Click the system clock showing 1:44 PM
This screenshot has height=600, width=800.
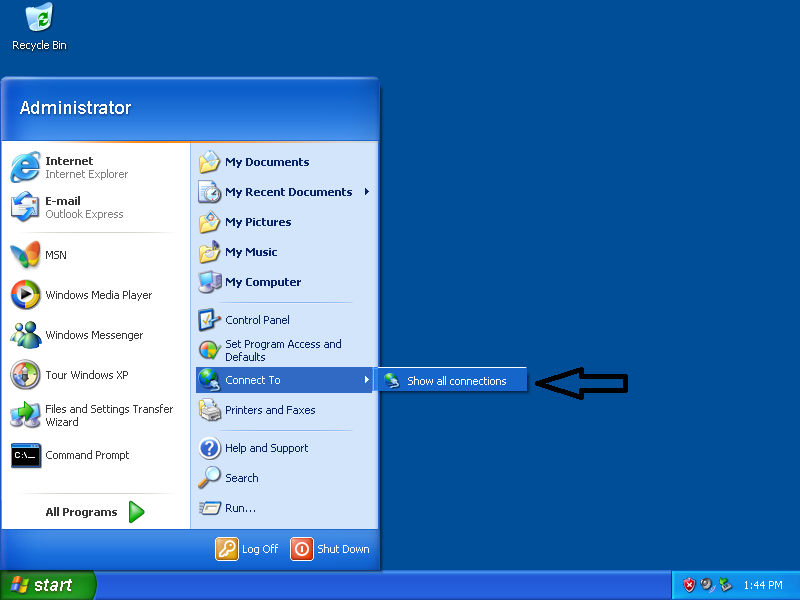click(x=763, y=585)
